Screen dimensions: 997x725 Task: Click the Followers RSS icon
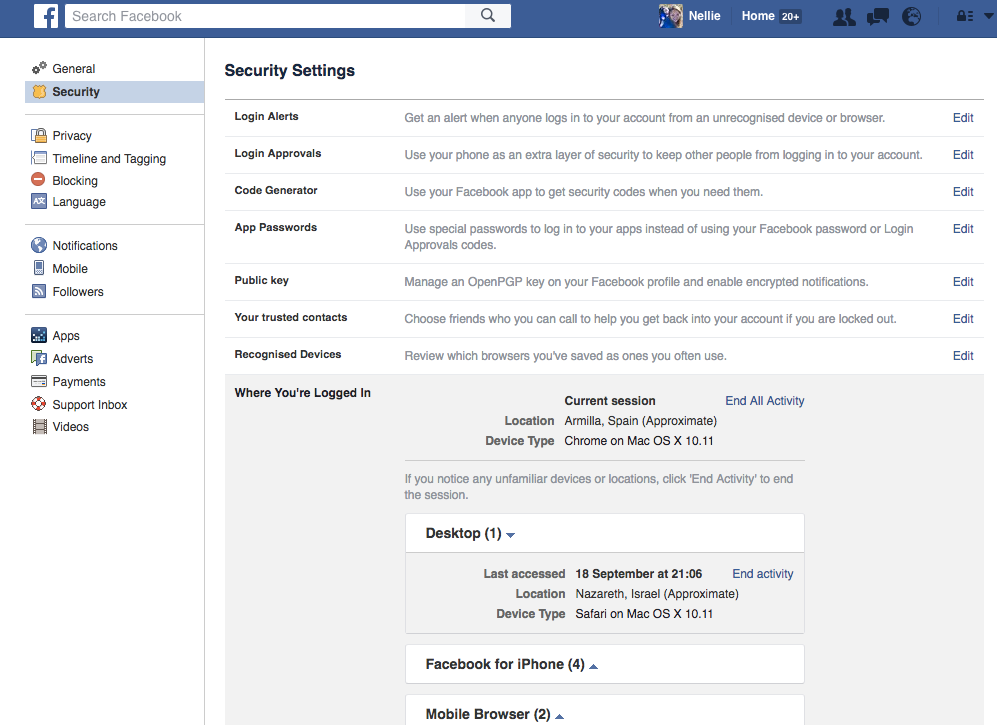[39, 291]
